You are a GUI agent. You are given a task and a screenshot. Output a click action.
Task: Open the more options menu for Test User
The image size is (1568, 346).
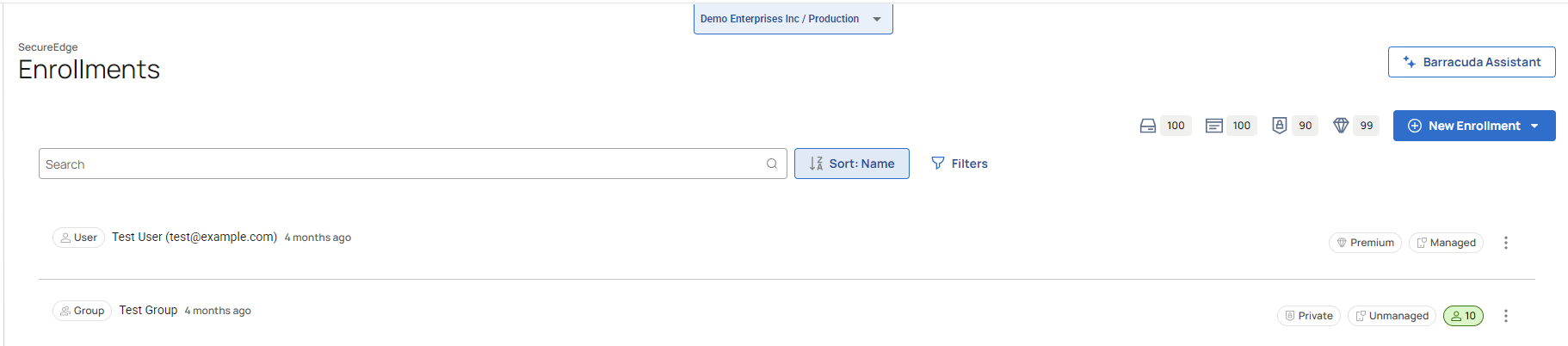(1506, 243)
